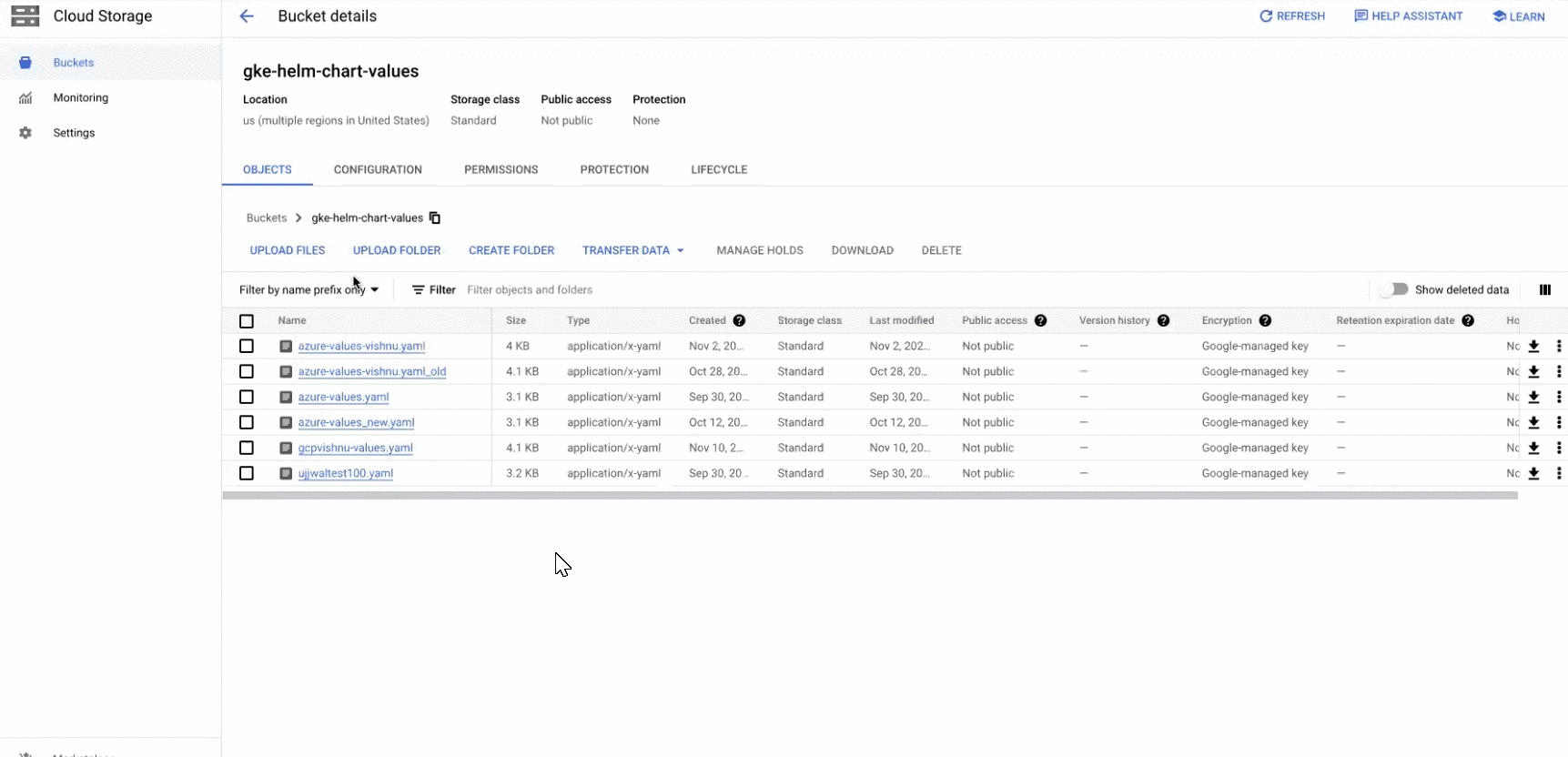
Task: Download azure-values.yaml with its download icon
Action: [1533, 397]
